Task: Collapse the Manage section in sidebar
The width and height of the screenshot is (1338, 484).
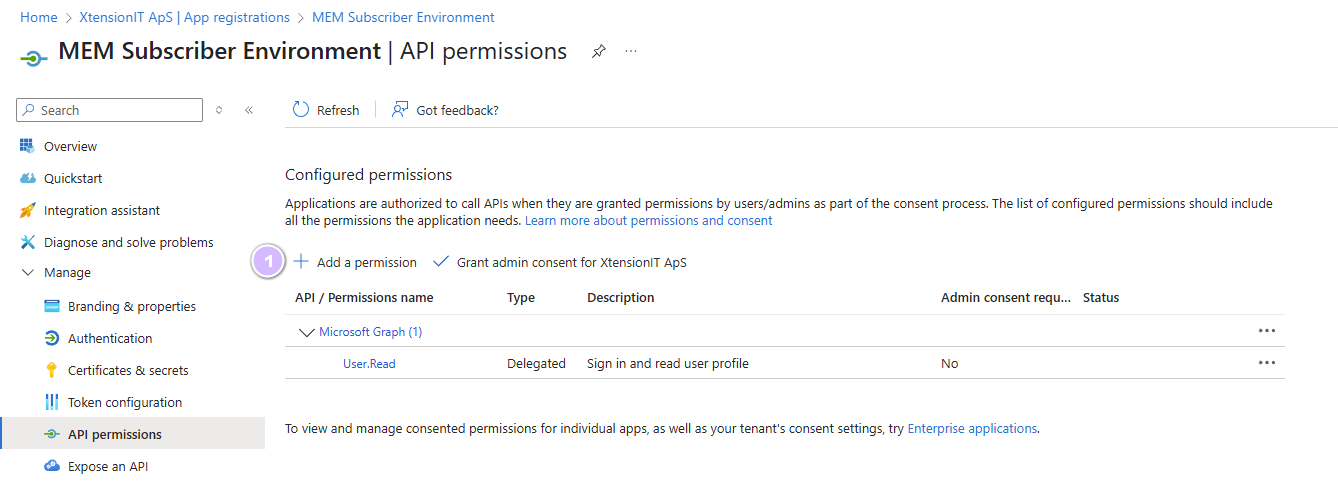Action: click(x=28, y=273)
